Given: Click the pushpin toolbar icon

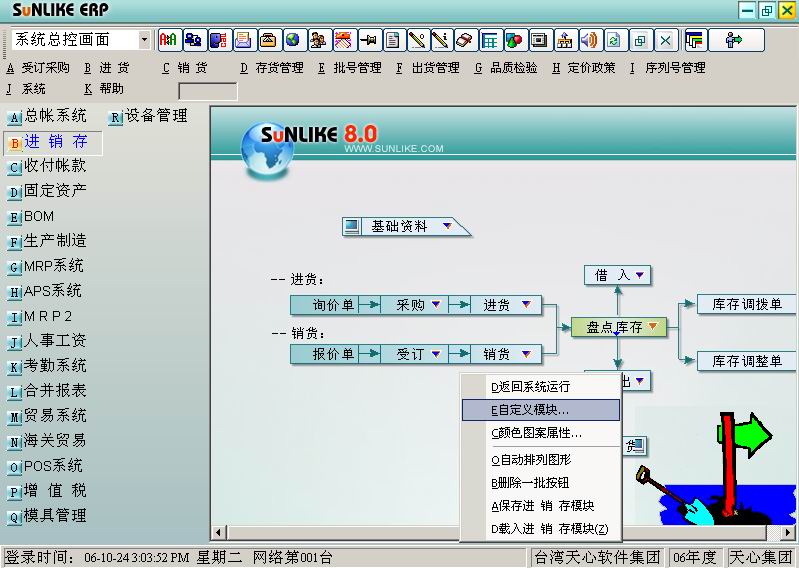Looking at the screenshot, I should (x=369, y=40).
